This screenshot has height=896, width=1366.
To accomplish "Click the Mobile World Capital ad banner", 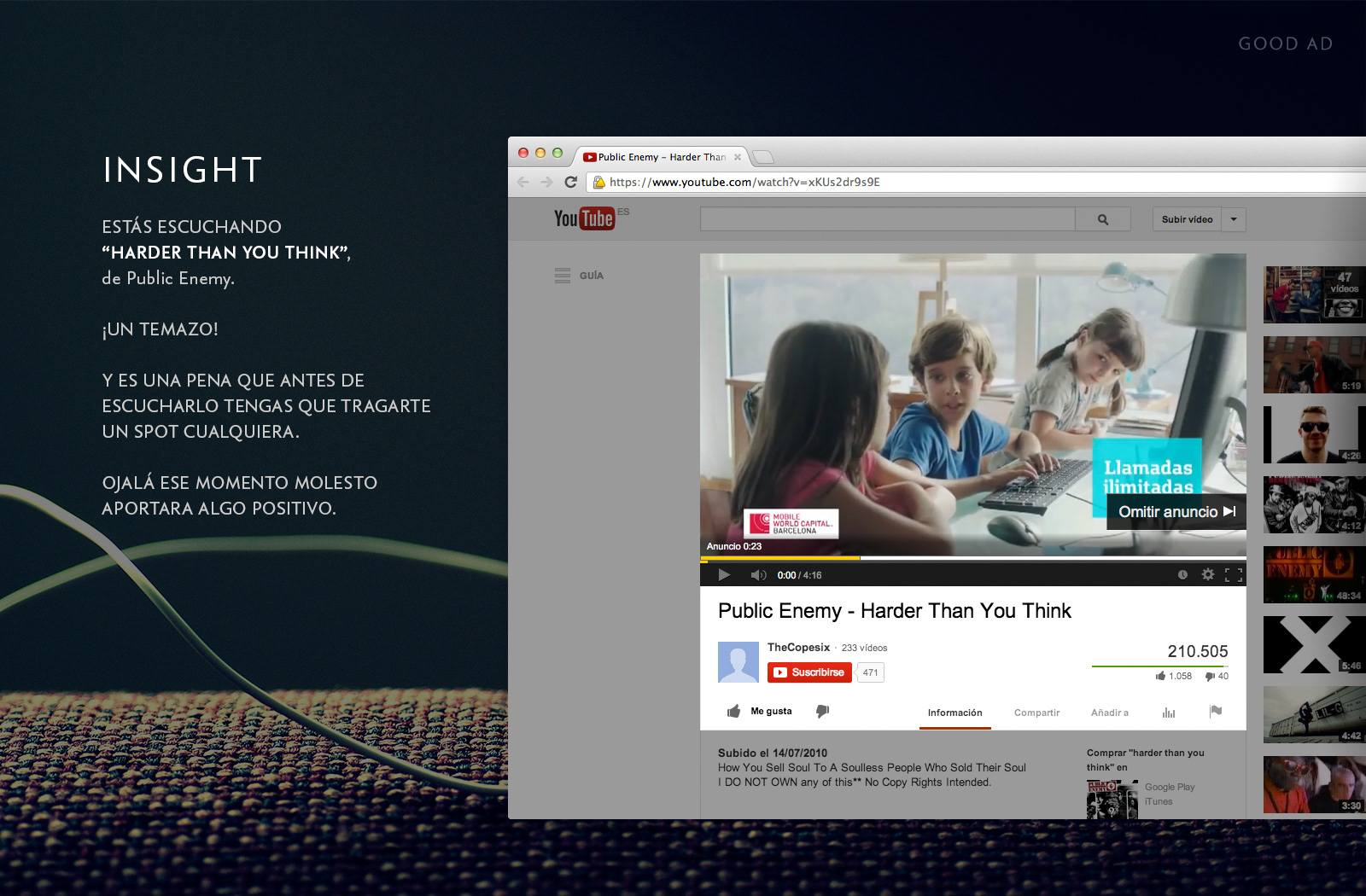I will 791,523.
